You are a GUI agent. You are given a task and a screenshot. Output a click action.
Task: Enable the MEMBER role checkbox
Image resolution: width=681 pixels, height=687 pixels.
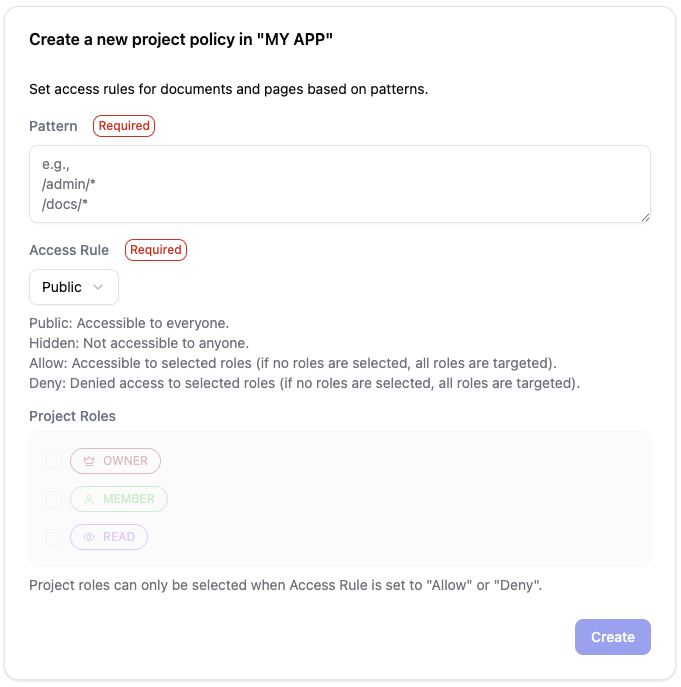click(x=54, y=499)
